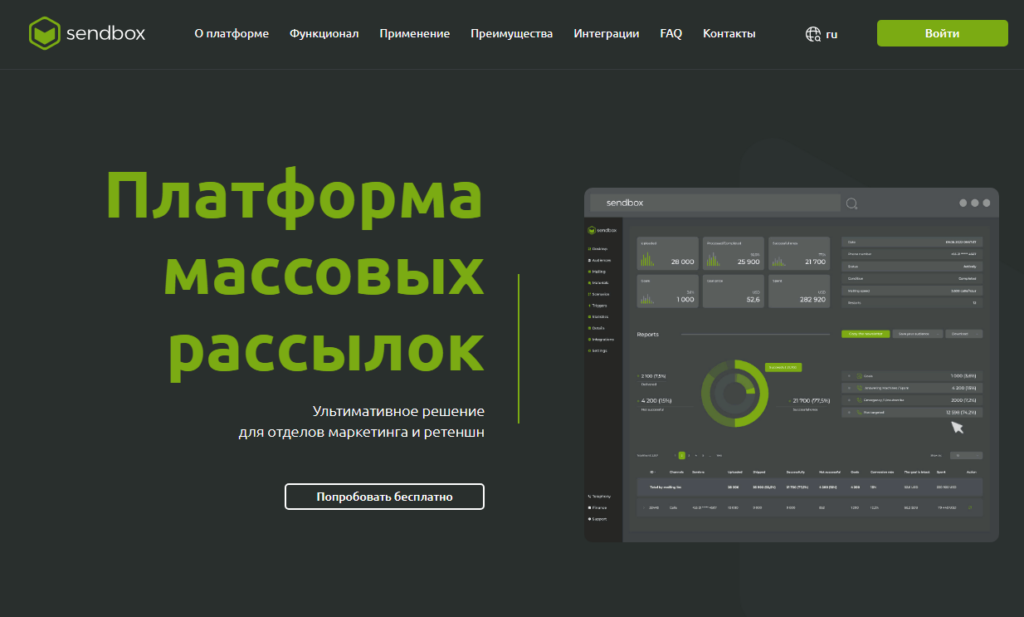Click the mockup's 'sendbox' address bar
This screenshot has height=617, width=1024.
click(x=715, y=203)
